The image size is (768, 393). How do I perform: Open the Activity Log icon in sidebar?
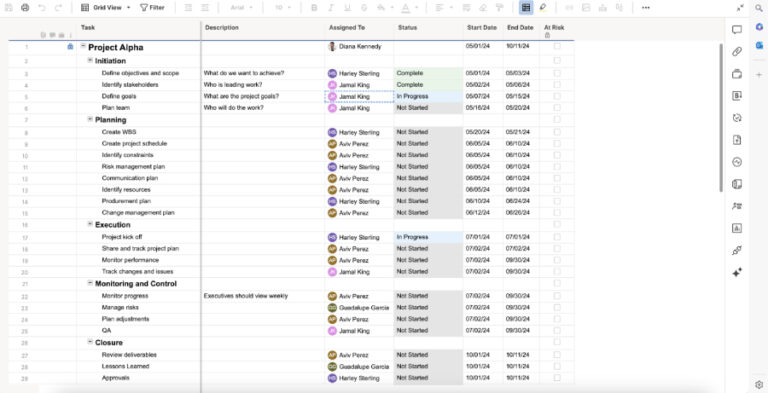click(x=737, y=162)
